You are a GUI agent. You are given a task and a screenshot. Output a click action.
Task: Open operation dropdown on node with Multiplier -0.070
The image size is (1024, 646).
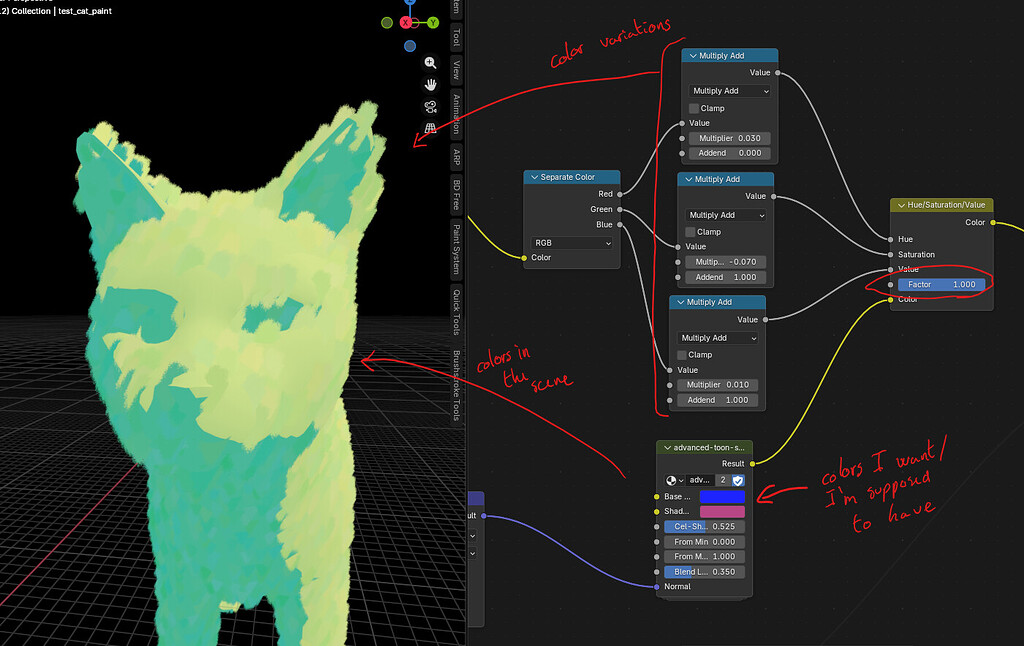tap(726, 215)
